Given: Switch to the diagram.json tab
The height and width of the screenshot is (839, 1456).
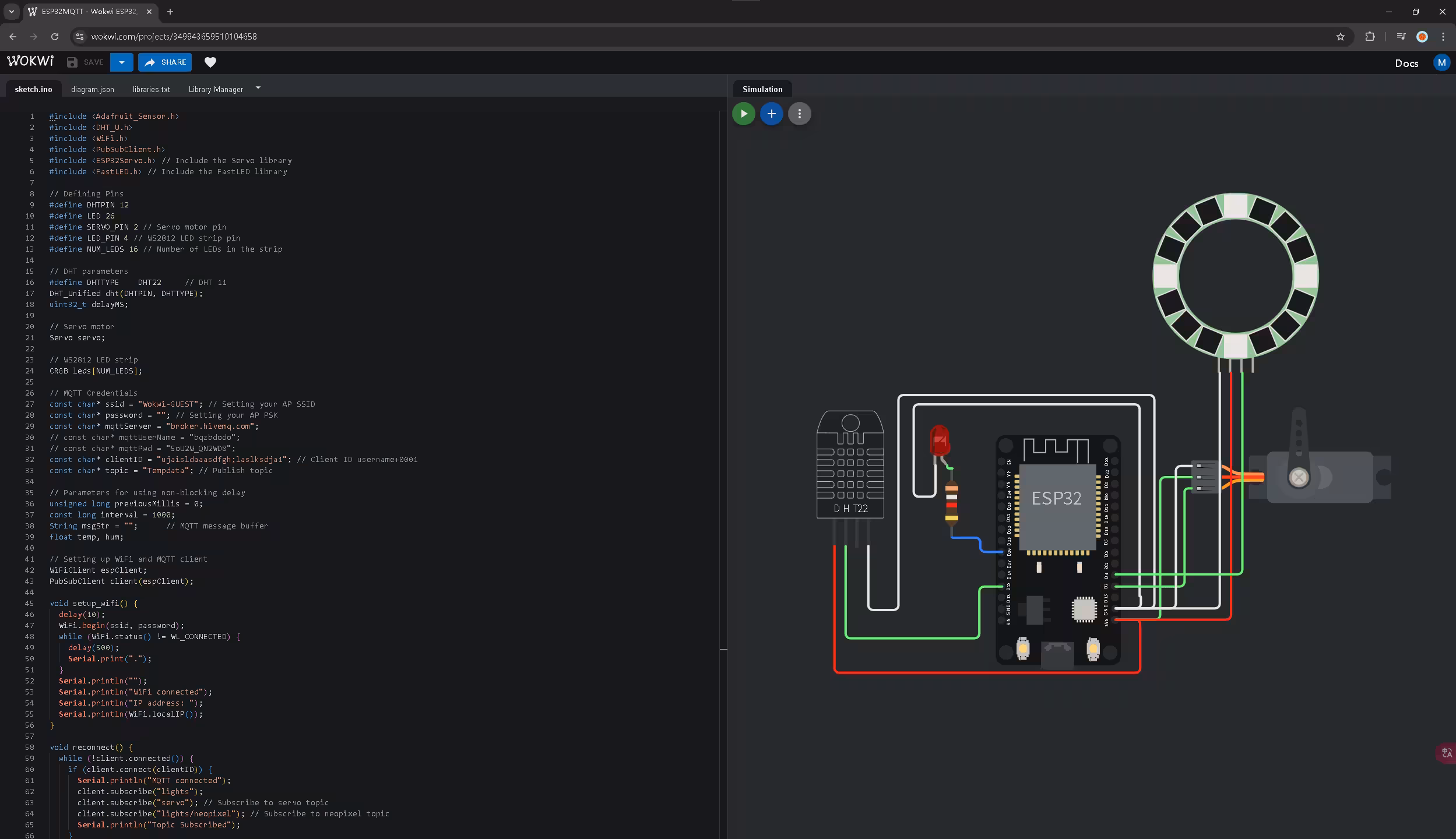Looking at the screenshot, I should tap(93, 89).
